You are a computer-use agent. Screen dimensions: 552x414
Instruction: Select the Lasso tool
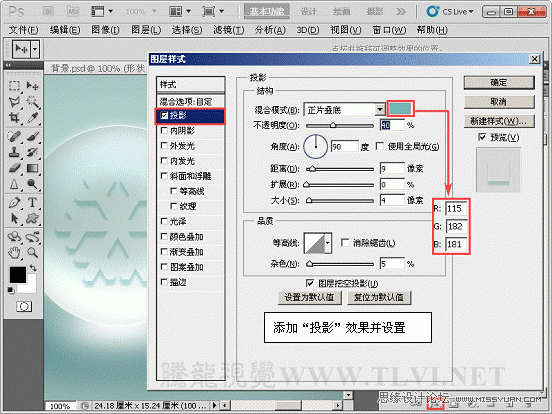pyautogui.click(x=14, y=102)
